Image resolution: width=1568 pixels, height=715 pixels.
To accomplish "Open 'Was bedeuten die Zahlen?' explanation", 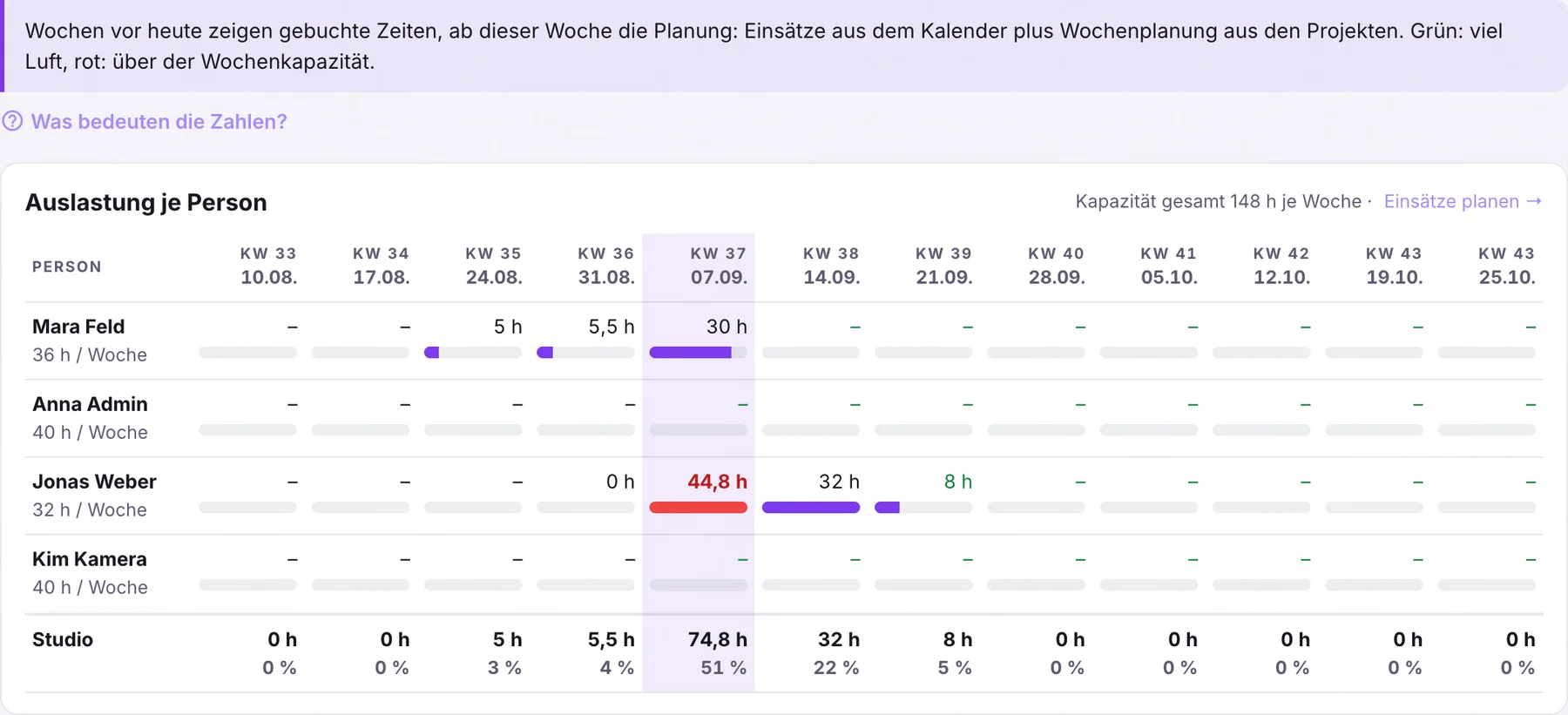I will point(159,121).
